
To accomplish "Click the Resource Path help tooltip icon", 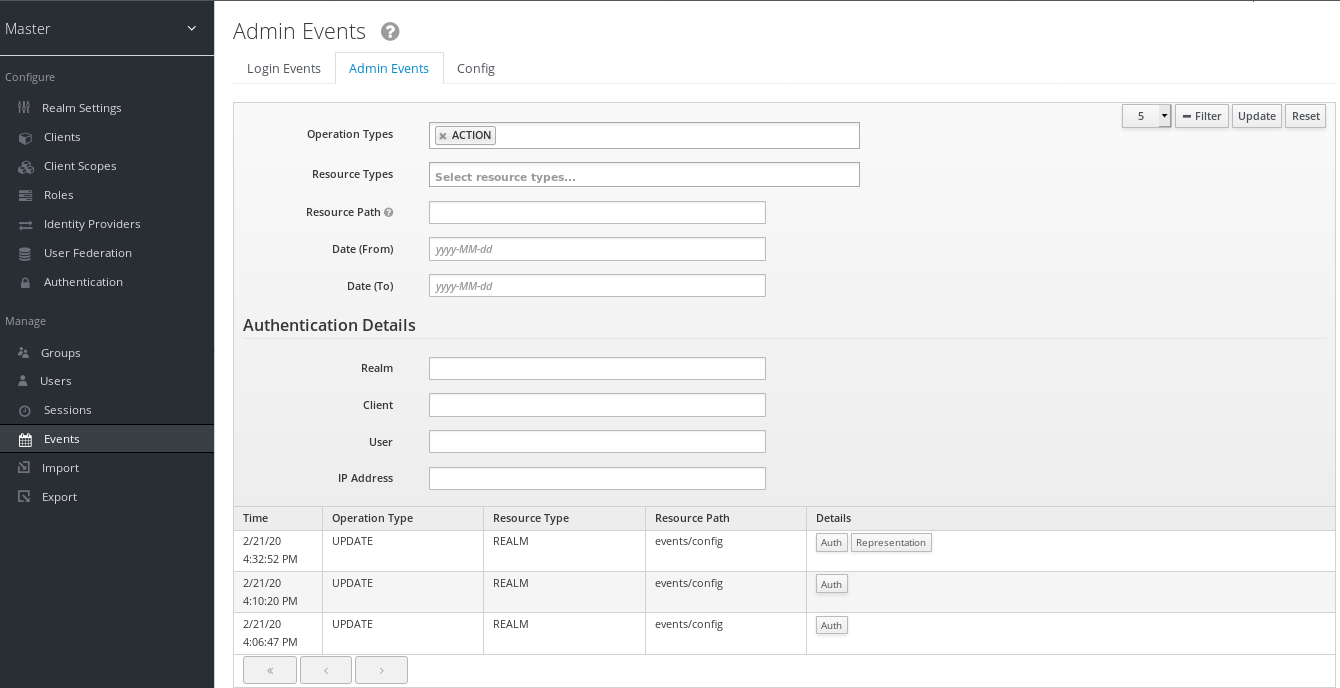I will click(389, 212).
